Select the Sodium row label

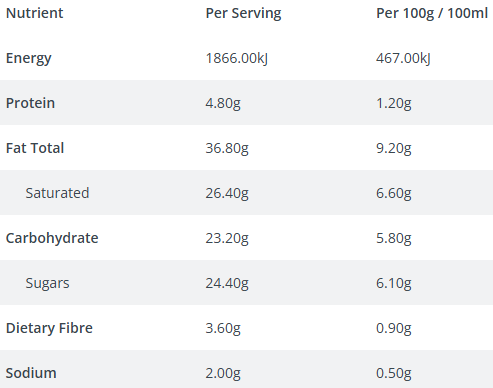[x=31, y=373]
